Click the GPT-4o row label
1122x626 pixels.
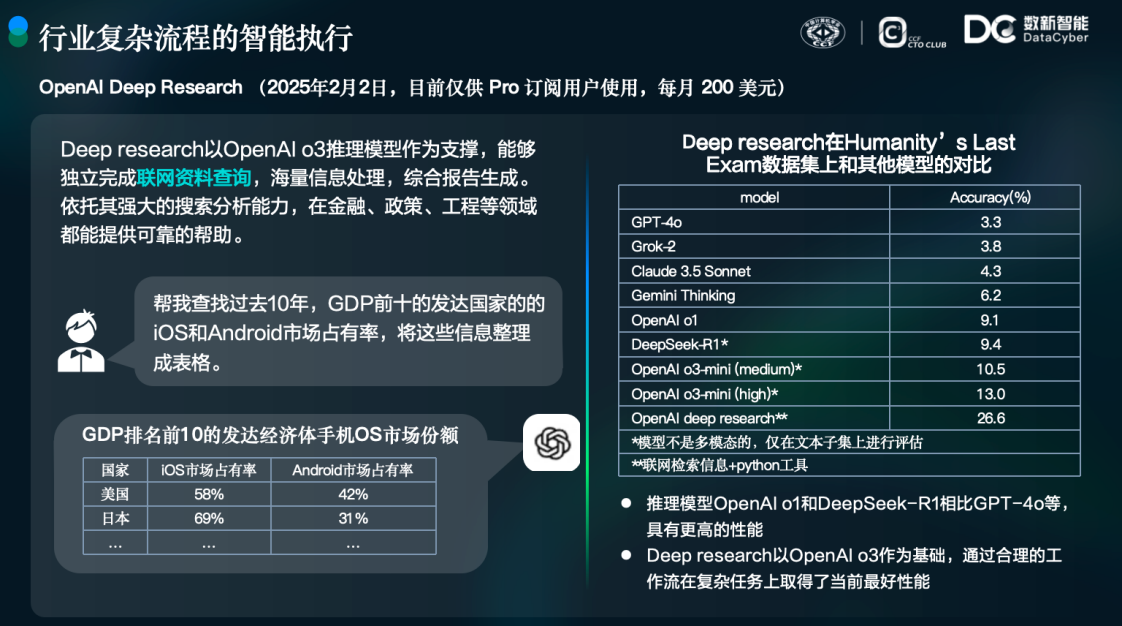click(x=656, y=222)
